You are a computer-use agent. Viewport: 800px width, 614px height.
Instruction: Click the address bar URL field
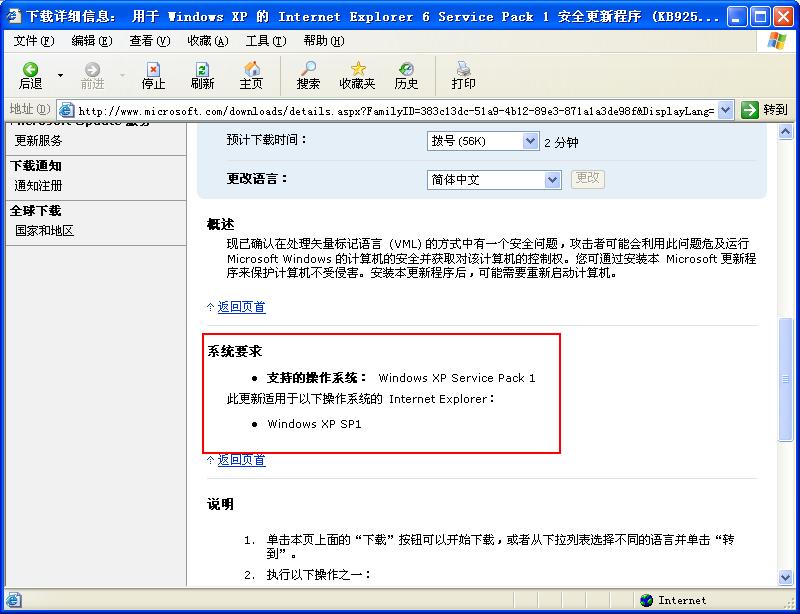tap(396, 110)
